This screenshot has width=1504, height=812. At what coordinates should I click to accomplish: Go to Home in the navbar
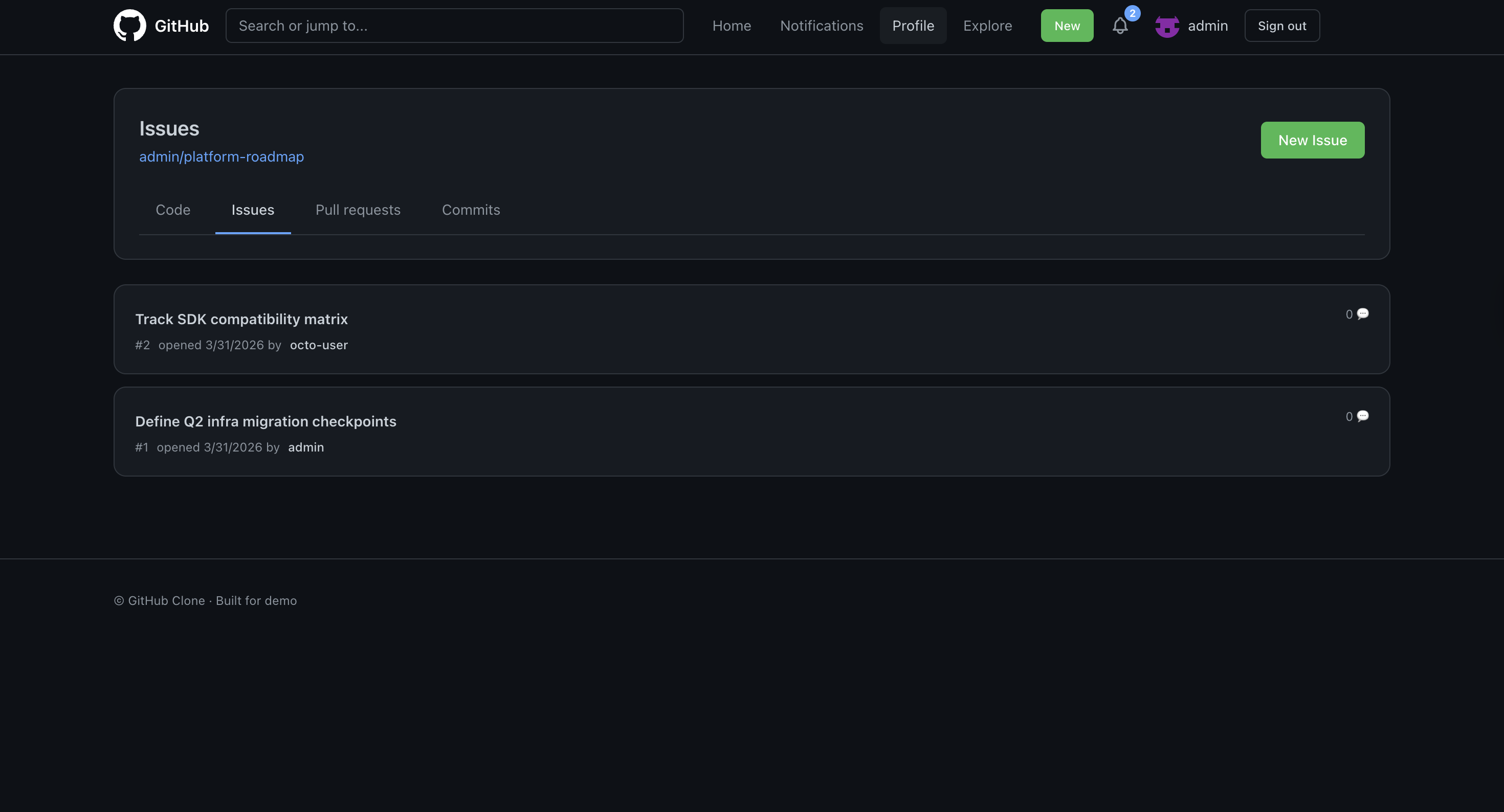point(732,26)
